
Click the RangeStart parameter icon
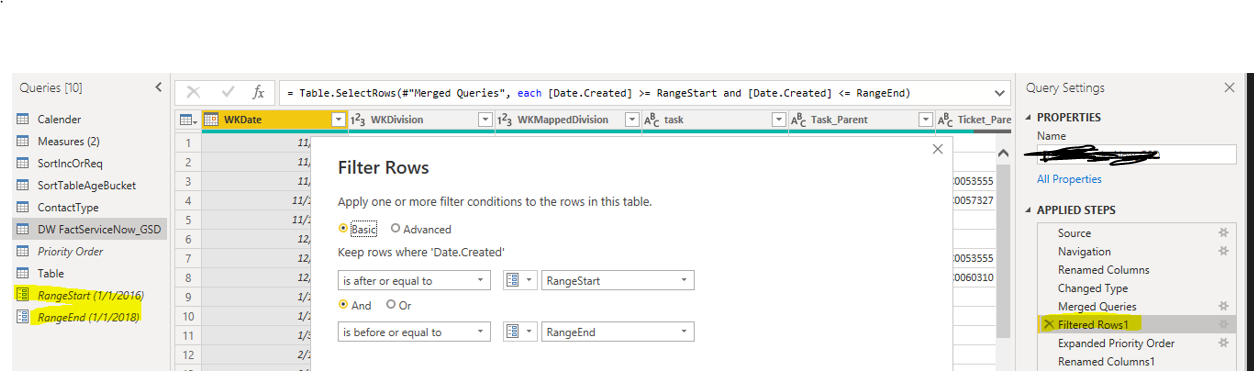point(23,295)
